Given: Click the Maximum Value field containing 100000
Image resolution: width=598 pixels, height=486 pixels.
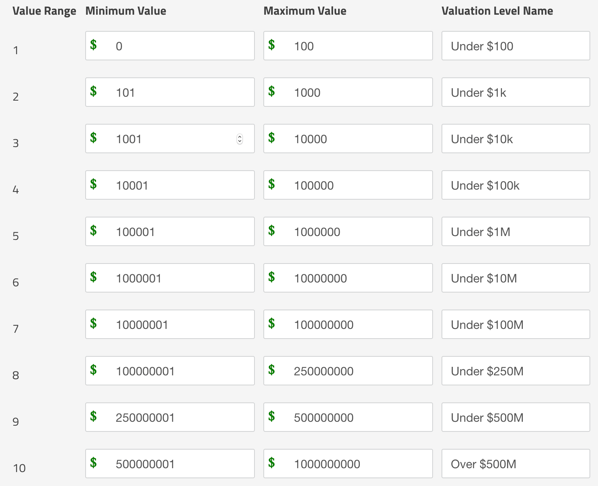Looking at the screenshot, I should click(348, 185).
